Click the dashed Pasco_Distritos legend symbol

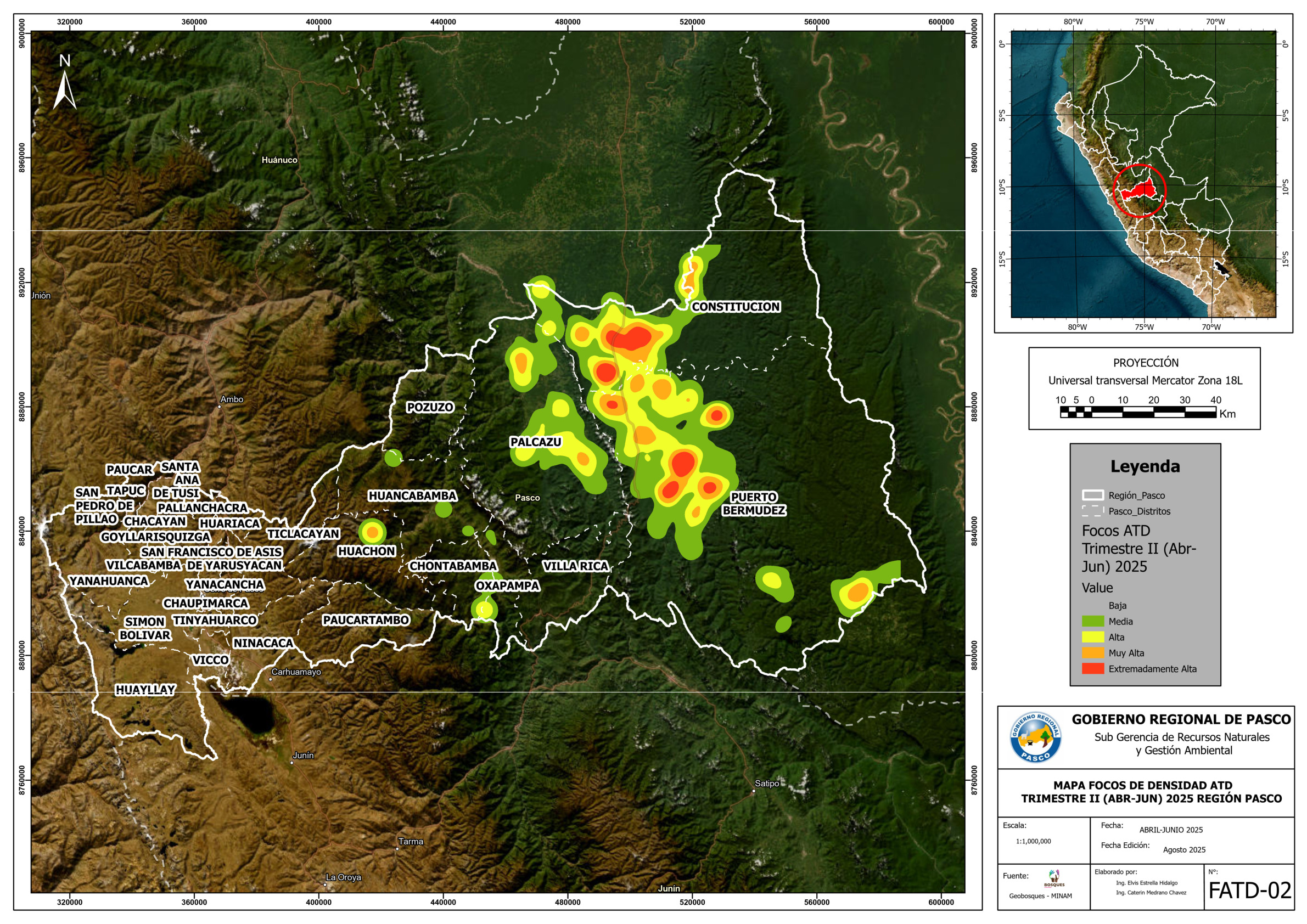[x=1092, y=511]
